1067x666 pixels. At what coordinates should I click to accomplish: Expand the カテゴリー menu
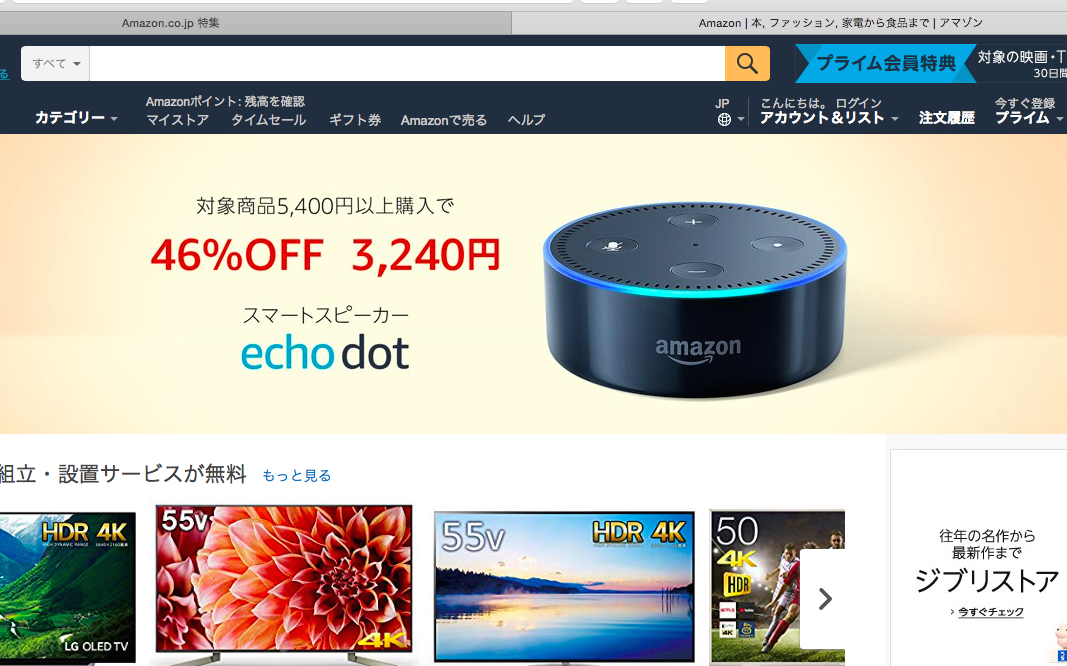pos(76,118)
